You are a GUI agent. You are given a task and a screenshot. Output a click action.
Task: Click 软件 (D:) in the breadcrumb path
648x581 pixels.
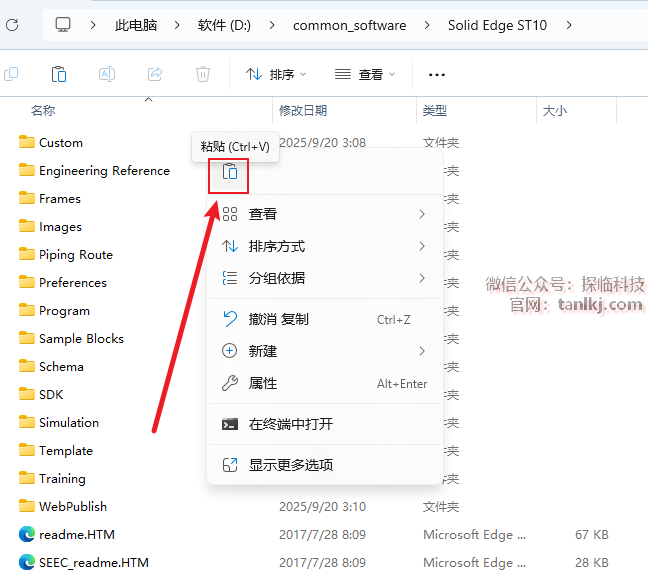[224, 25]
